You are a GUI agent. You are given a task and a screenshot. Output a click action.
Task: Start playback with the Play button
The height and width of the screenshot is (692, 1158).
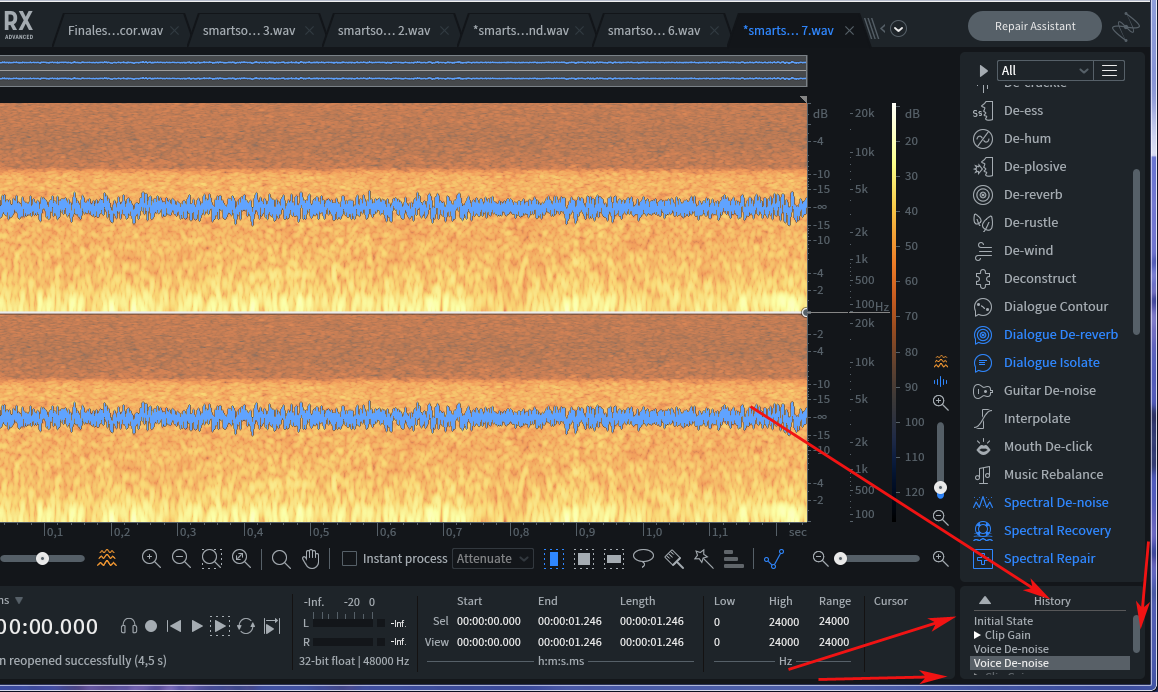click(196, 626)
